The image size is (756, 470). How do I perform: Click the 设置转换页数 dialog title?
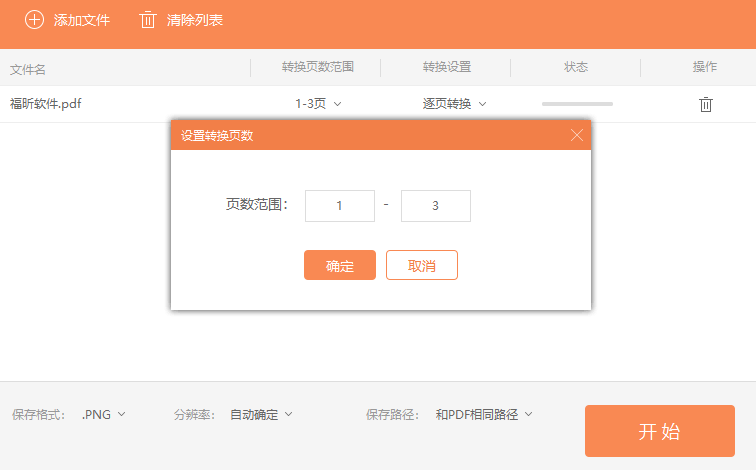(217, 135)
